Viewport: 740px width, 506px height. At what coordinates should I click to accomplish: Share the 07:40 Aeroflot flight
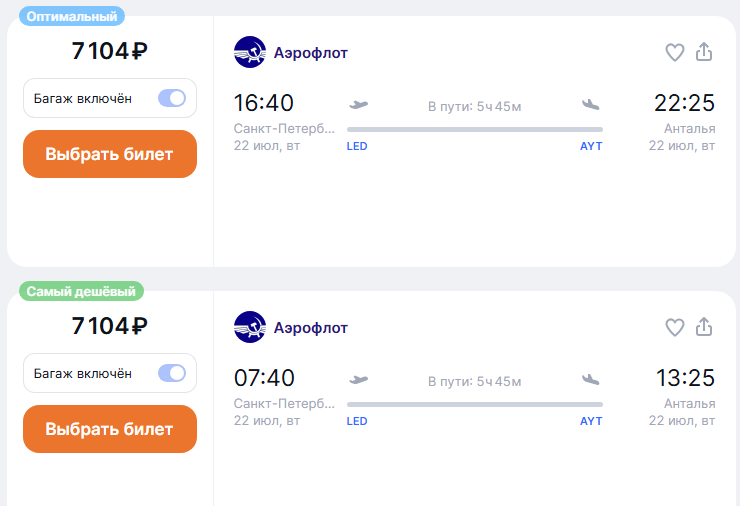click(x=704, y=327)
